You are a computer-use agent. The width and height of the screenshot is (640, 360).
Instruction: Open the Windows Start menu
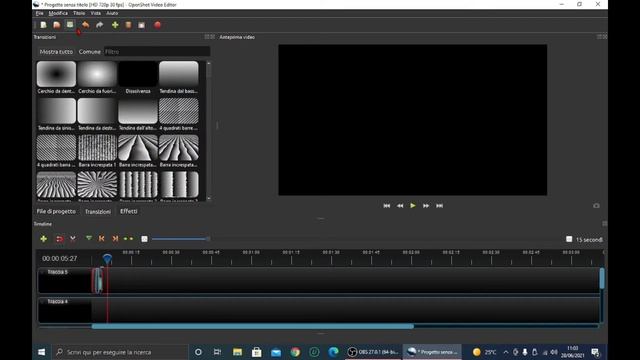[42, 352]
